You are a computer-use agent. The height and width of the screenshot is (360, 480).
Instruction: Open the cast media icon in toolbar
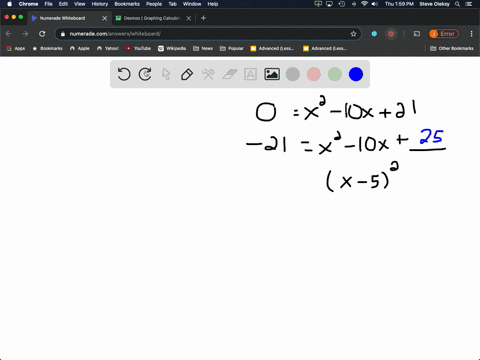417,34
